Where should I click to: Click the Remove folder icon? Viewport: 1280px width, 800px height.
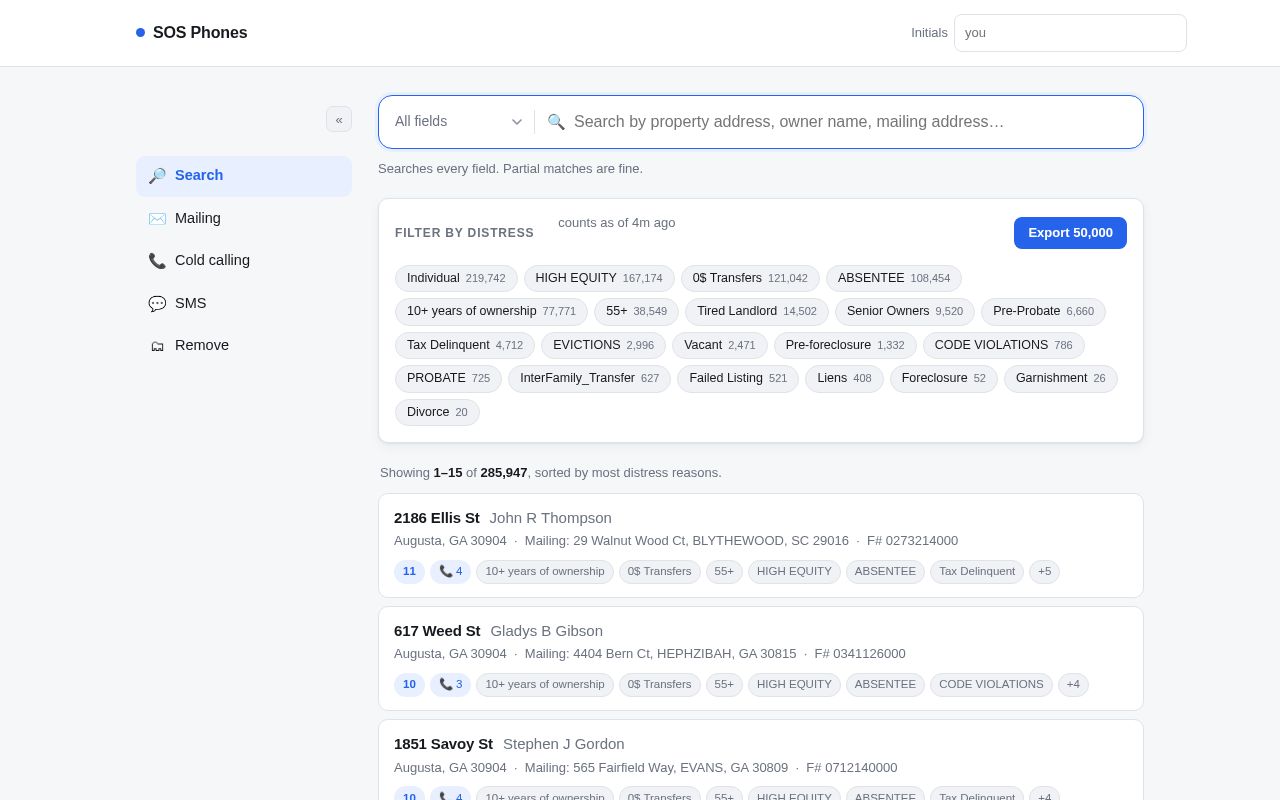(157, 346)
